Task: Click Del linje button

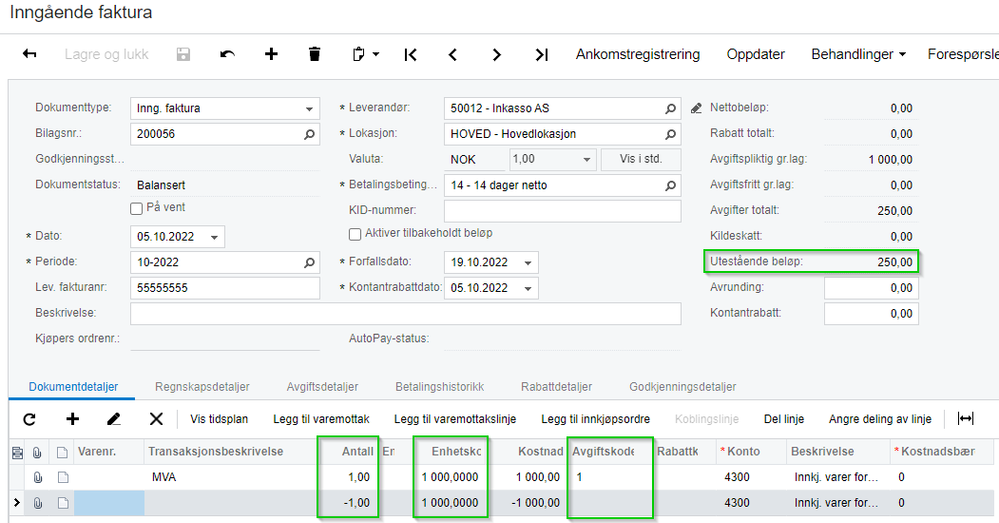Action: point(784,419)
